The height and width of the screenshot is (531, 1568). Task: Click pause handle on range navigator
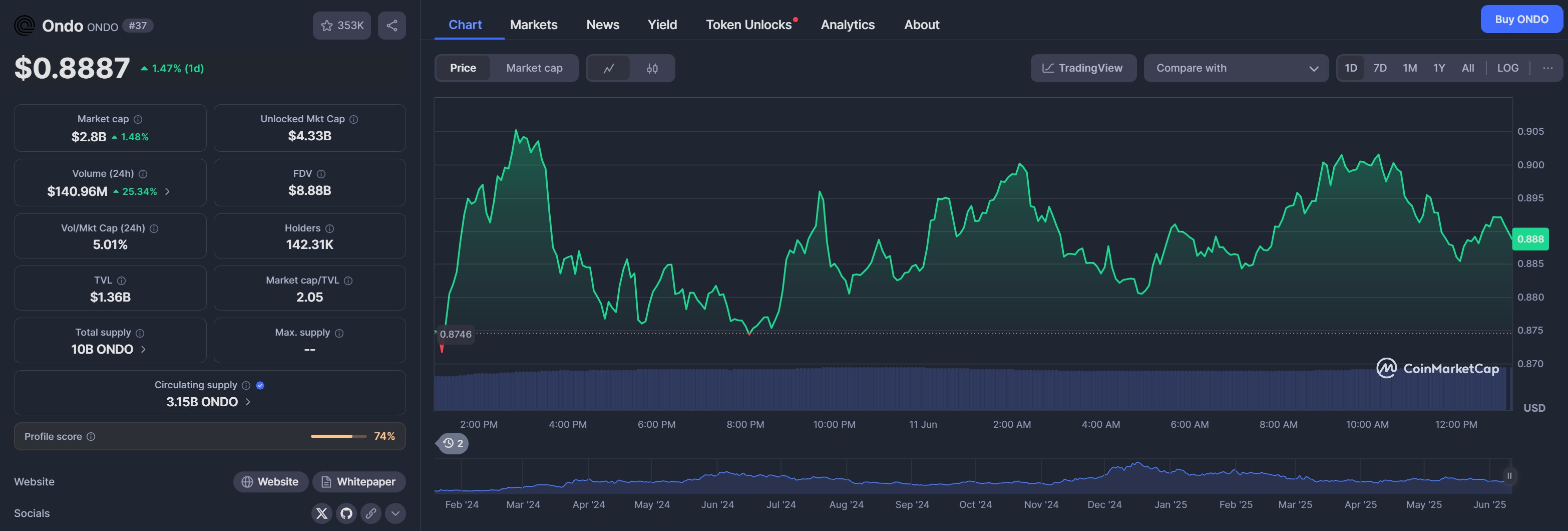coord(1509,475)
